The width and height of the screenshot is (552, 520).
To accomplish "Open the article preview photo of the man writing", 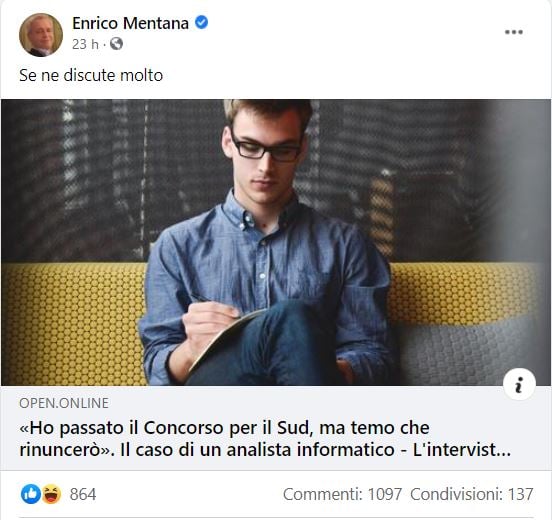I will [276, 243].
